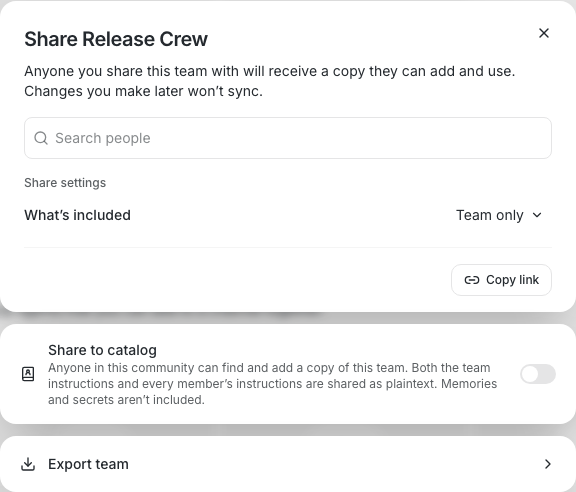The width and height of the screenshot is (576, 492).
Task: Click the chain link icon
Action: click(x=472, y=280)
